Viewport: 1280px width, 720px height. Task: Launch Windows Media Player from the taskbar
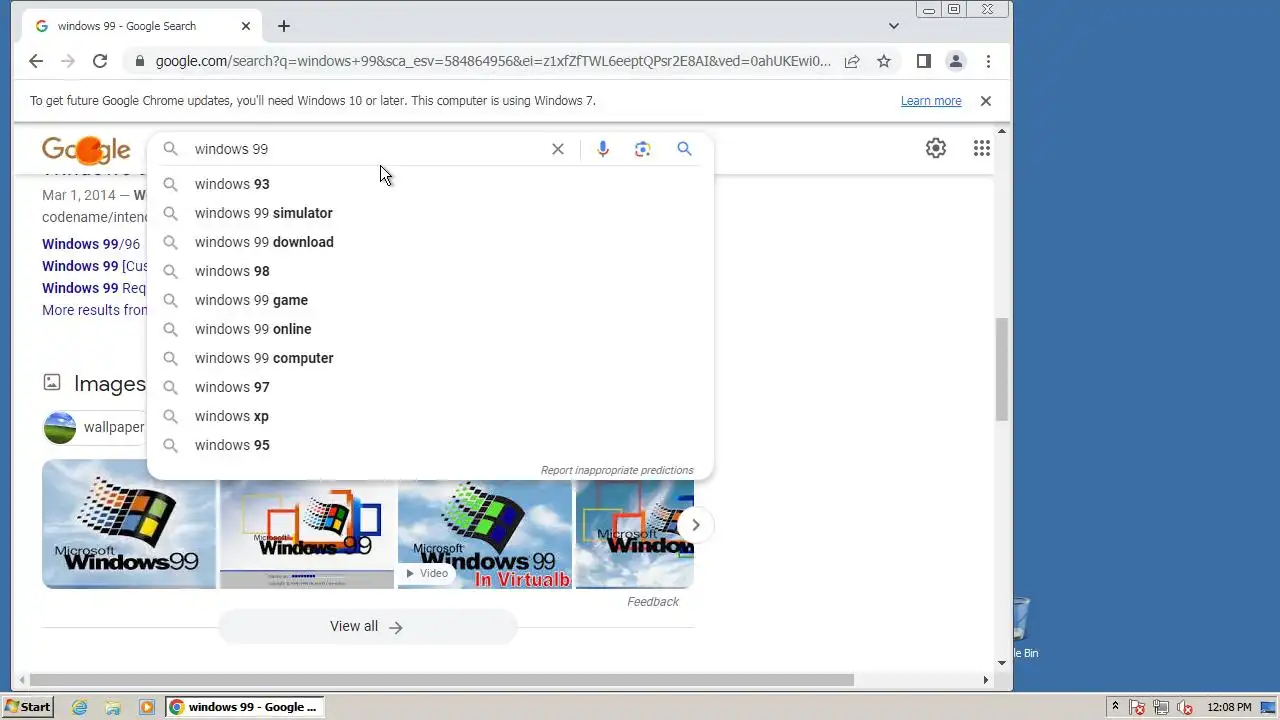147,707
